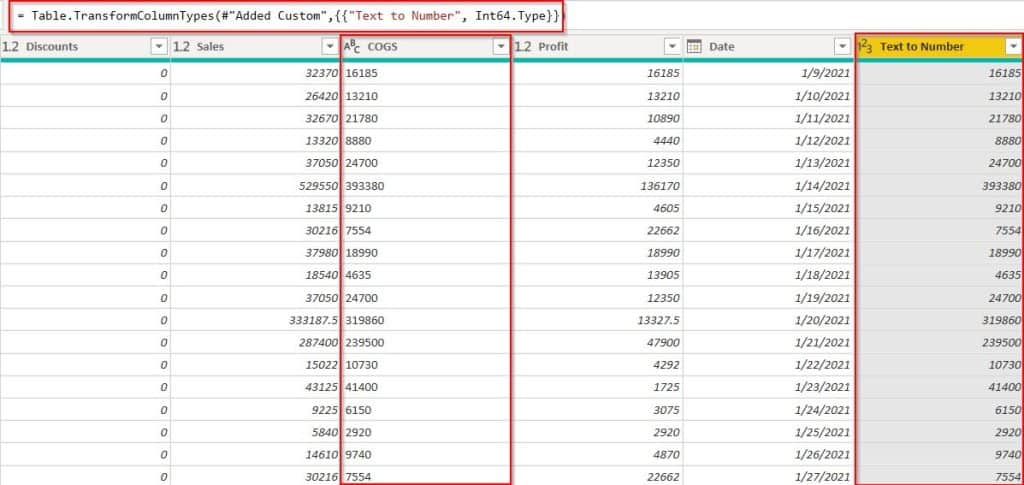Image resolution: width=1024 pixels, height=485 pixels.
Task: Click Profit cell 13905
Action: click(x=598, y=275)
